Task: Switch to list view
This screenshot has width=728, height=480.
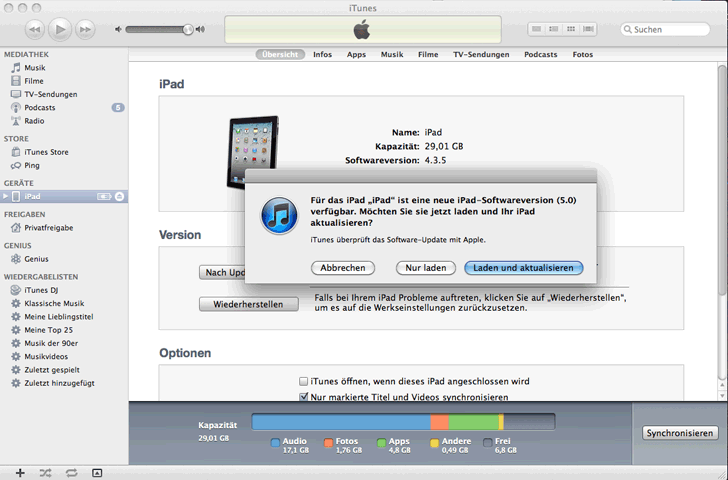Action: 537,29
